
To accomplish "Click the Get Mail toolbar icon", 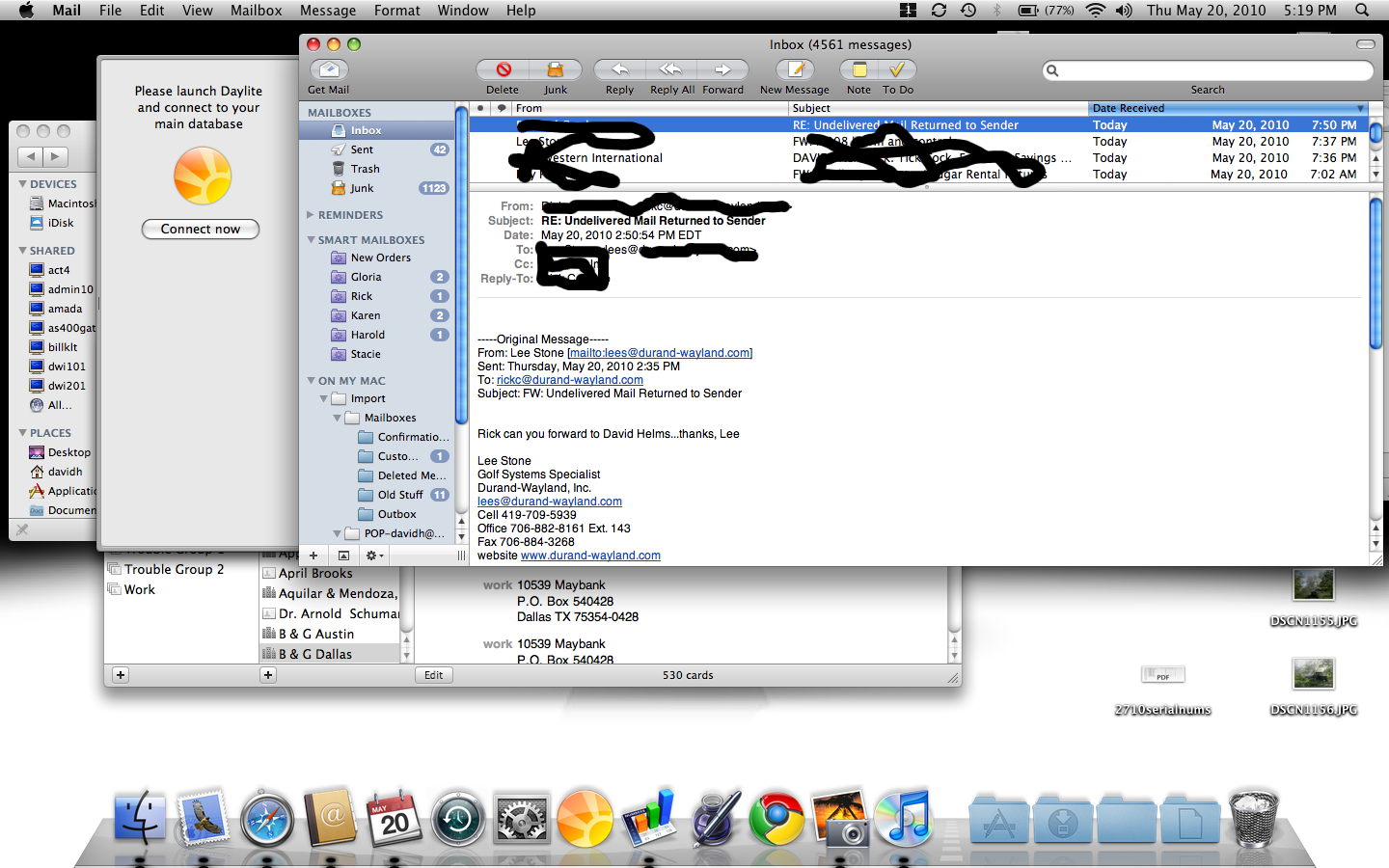I will pyautogui.click(x=329, y=69).
